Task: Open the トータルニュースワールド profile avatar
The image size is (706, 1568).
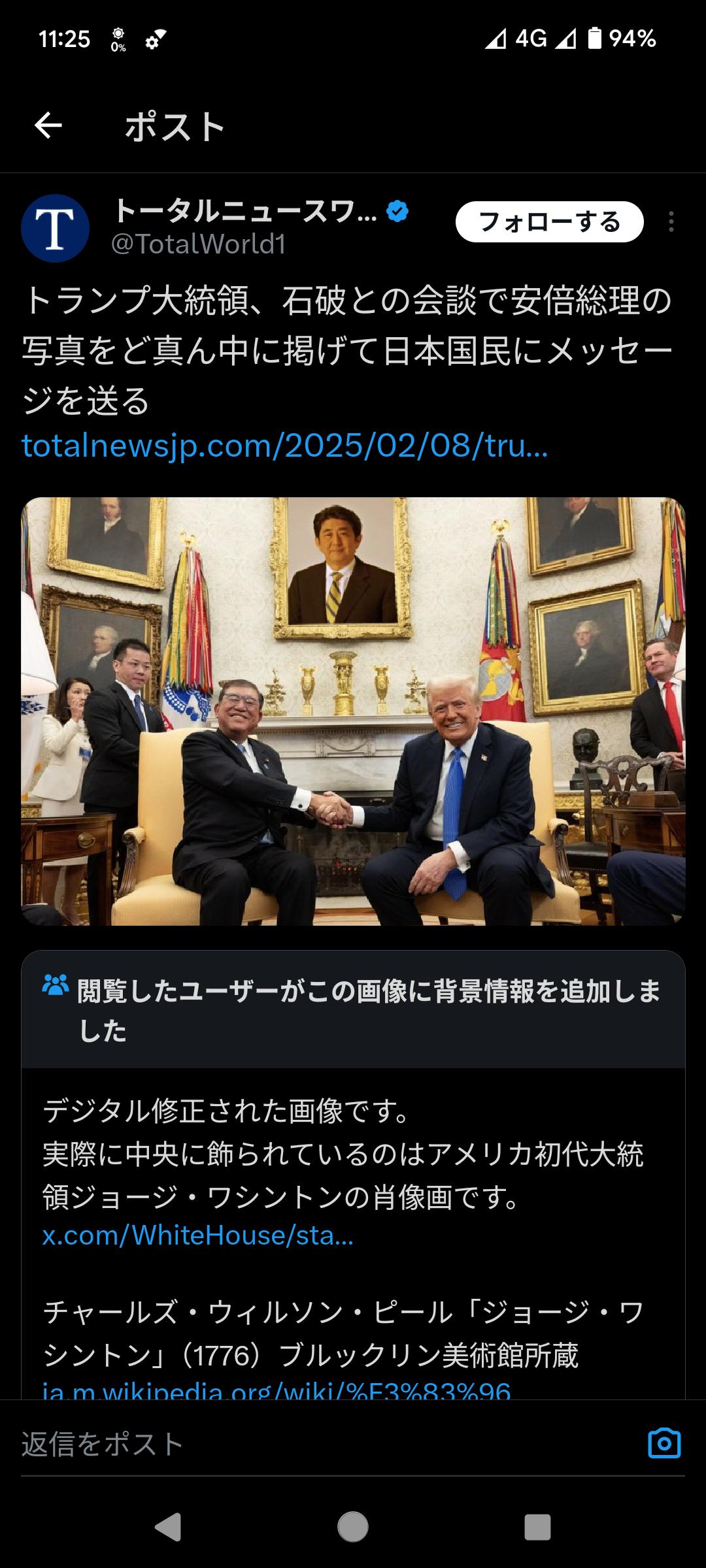Action: tap(56, 228)
